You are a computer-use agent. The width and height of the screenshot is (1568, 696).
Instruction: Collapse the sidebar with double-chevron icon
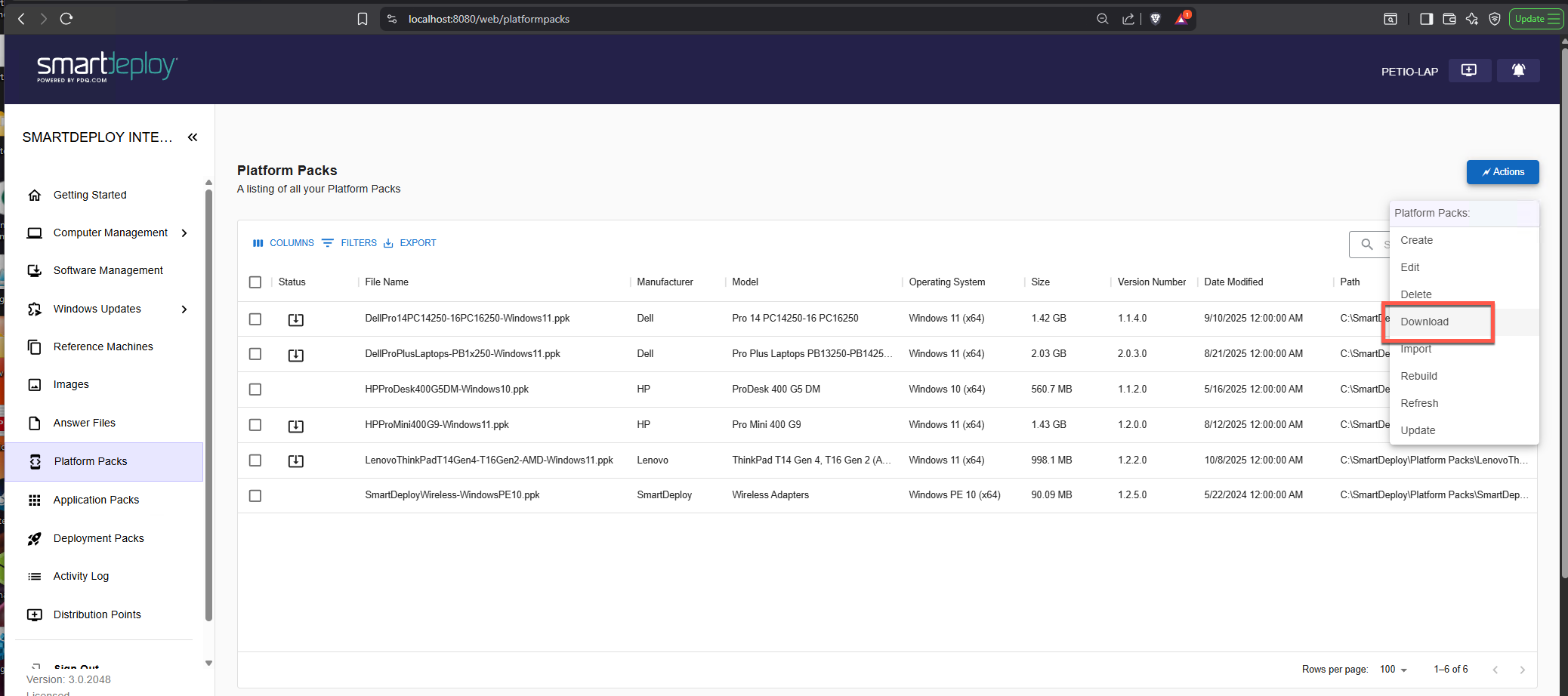193,137
